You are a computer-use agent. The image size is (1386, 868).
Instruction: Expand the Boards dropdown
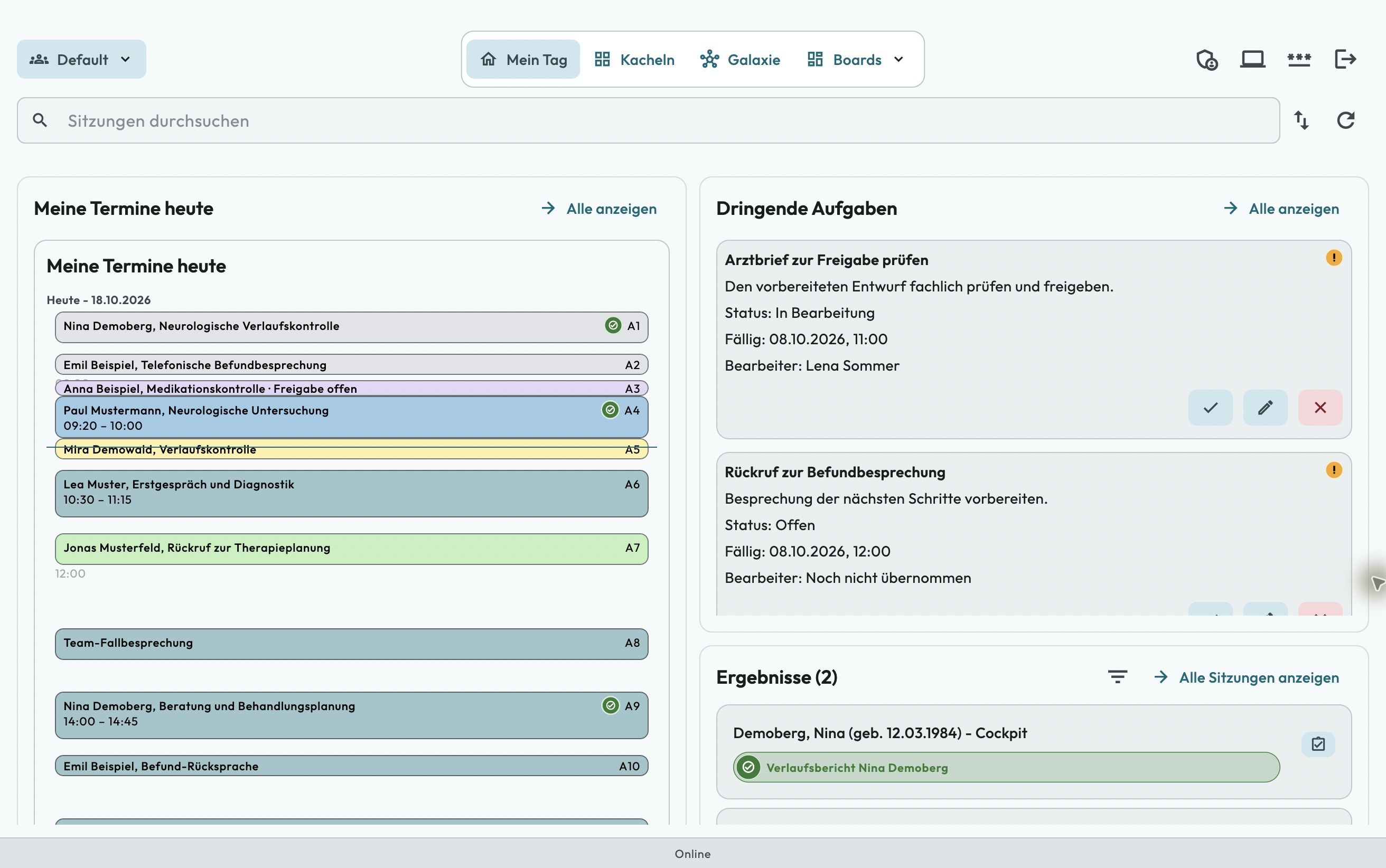click(x=856, y=59)
